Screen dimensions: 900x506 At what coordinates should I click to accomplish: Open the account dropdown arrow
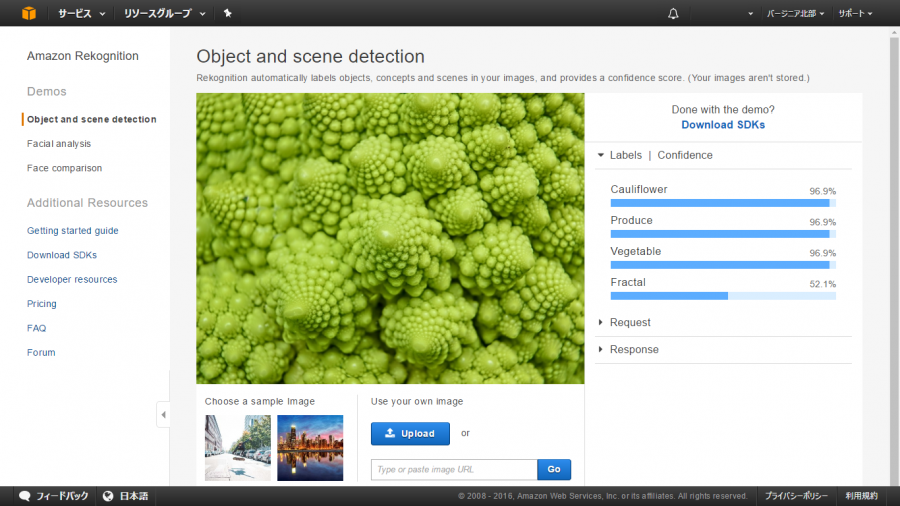point(750,13)
